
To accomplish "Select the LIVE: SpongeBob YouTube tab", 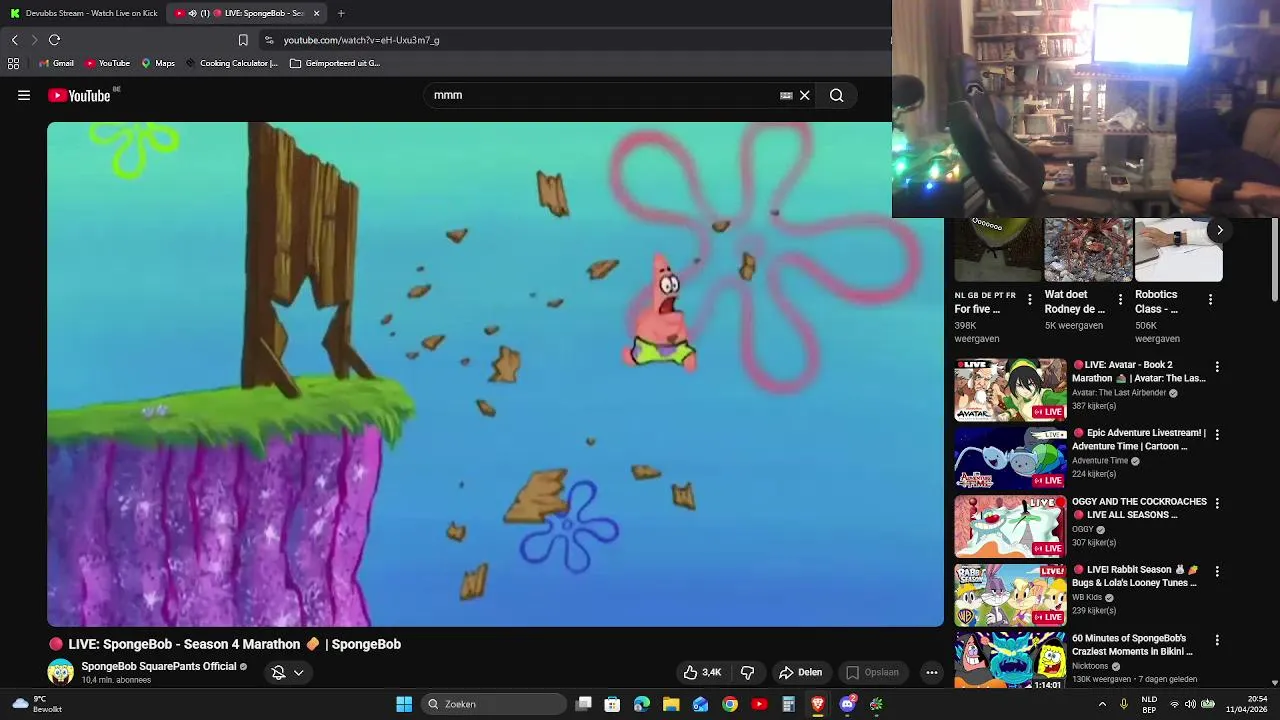I will 246,13.
